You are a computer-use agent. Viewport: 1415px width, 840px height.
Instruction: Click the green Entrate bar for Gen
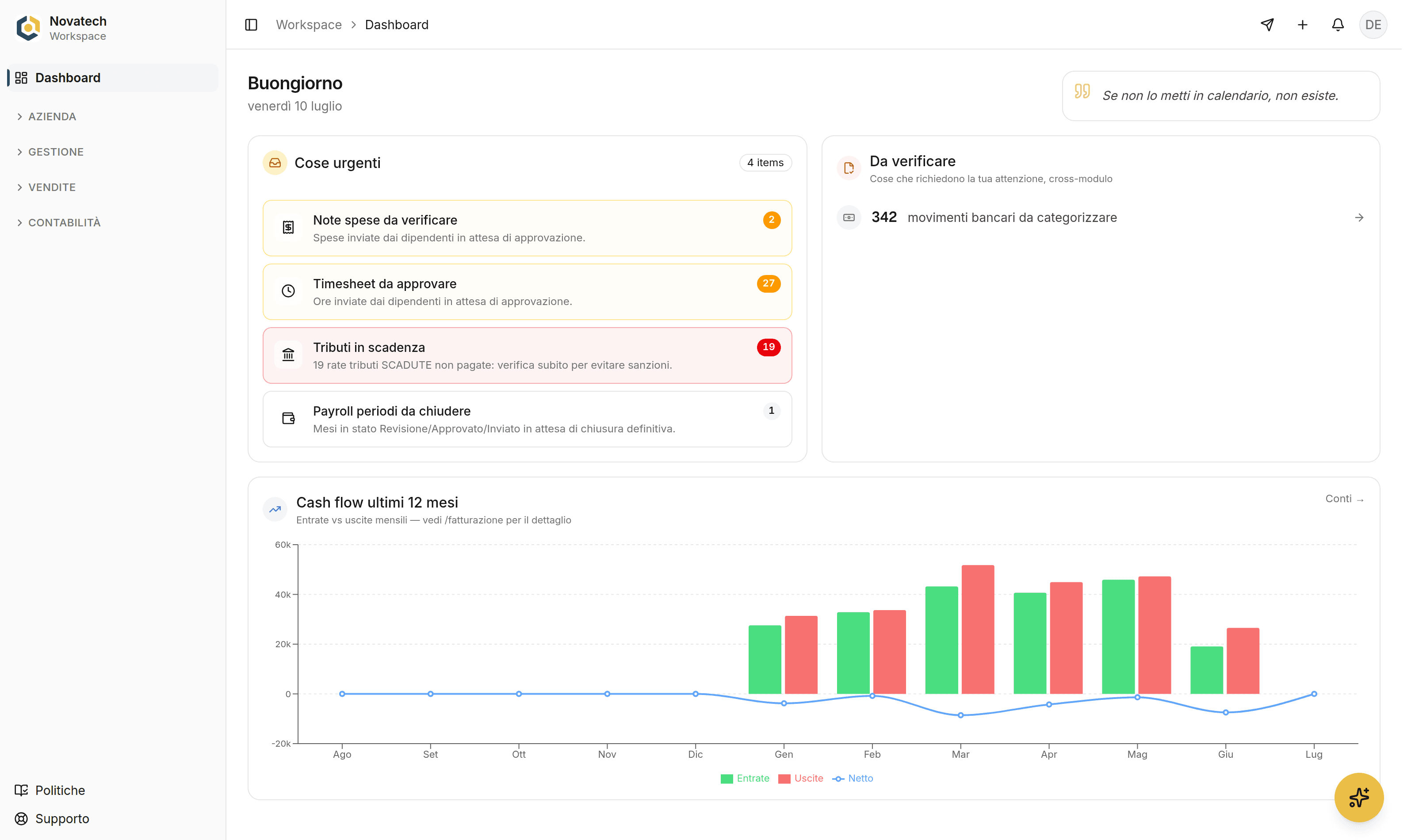[x=765, y=660]
